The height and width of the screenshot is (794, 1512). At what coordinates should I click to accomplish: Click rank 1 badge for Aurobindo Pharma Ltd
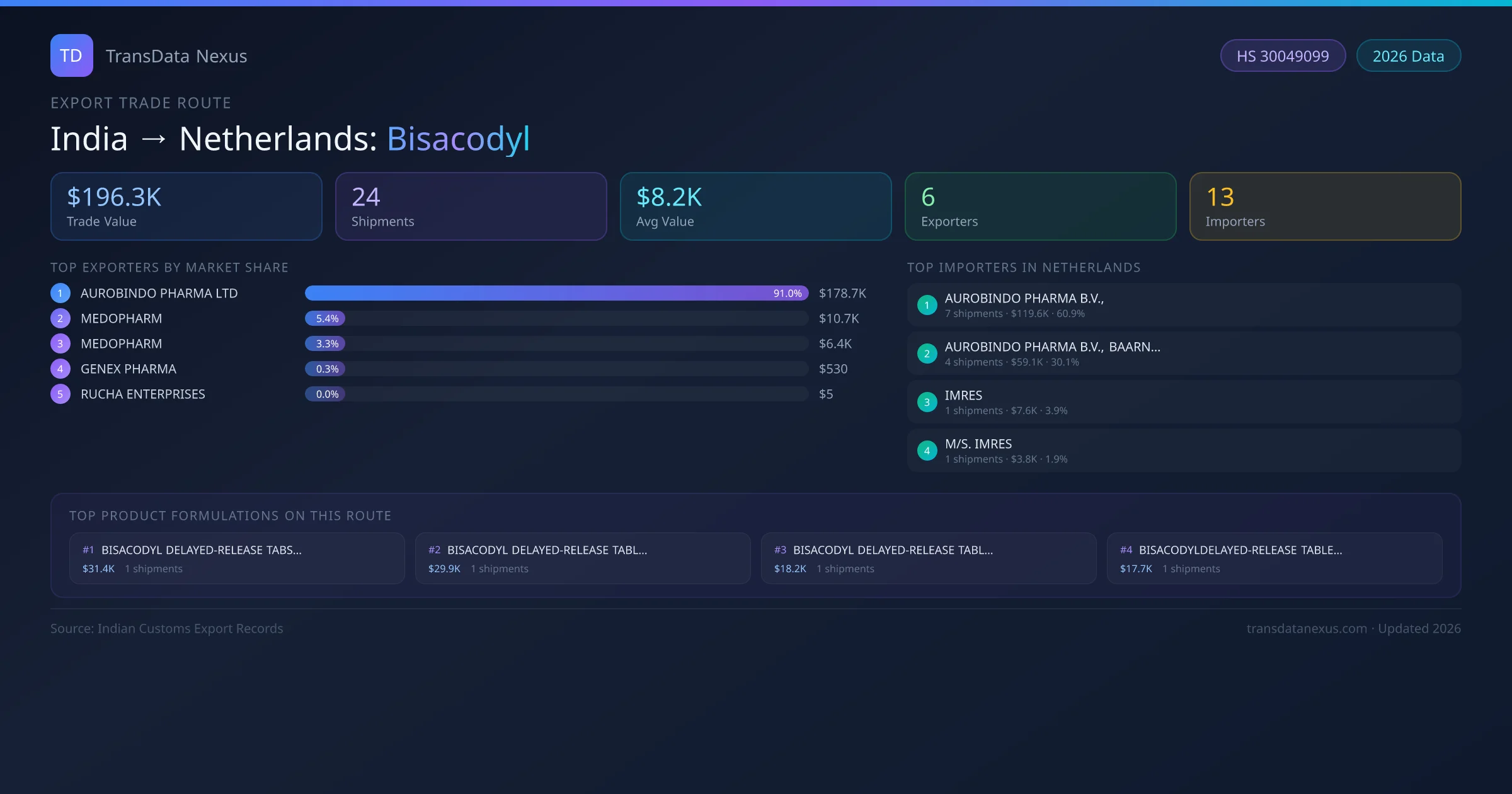(x=60, y=293)
